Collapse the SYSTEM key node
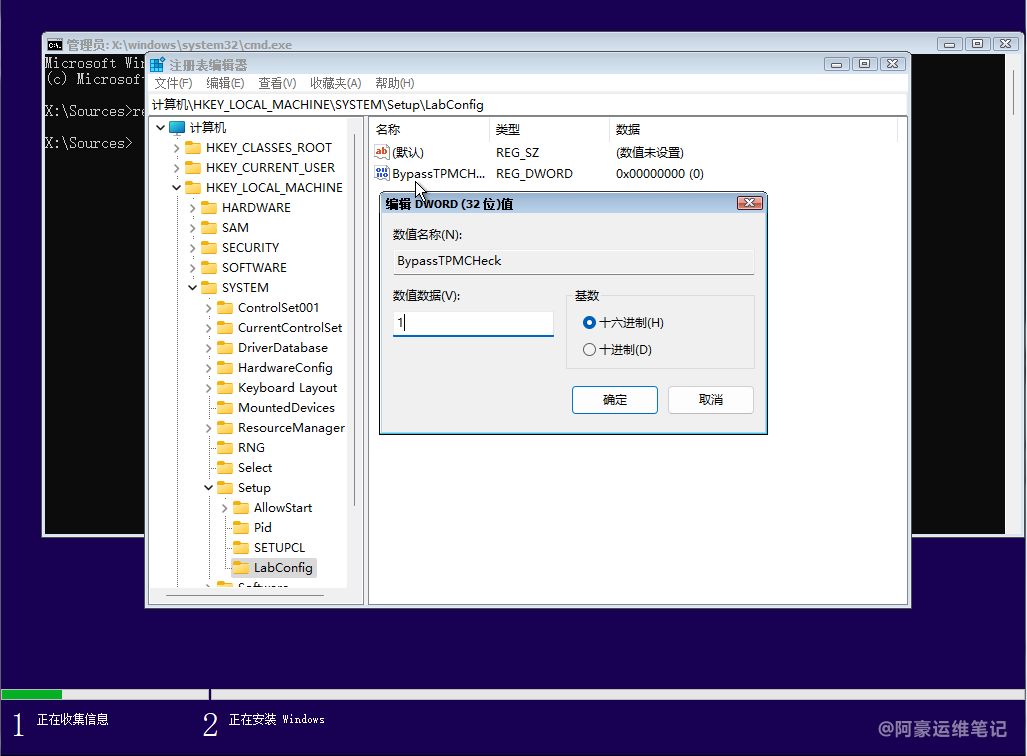The height and width of the screenshot is (756, 1027). coord(193,288)
